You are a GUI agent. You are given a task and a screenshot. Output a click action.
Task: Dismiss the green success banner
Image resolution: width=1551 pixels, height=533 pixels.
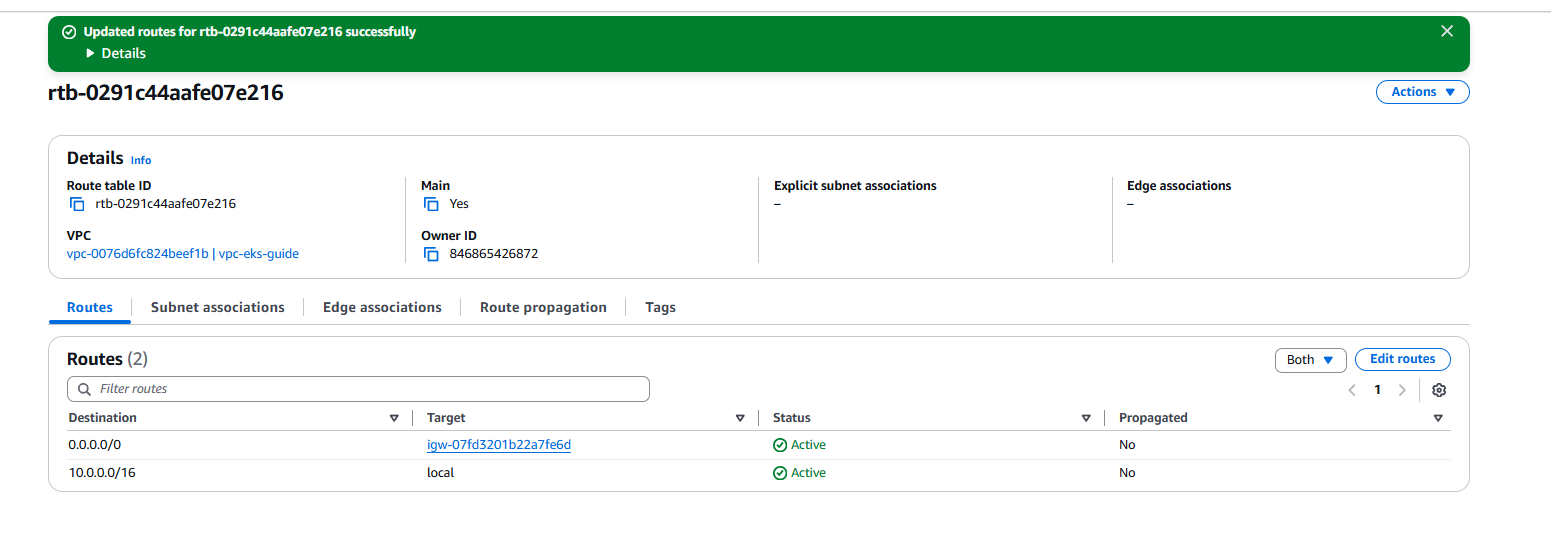coord(1446,31)
